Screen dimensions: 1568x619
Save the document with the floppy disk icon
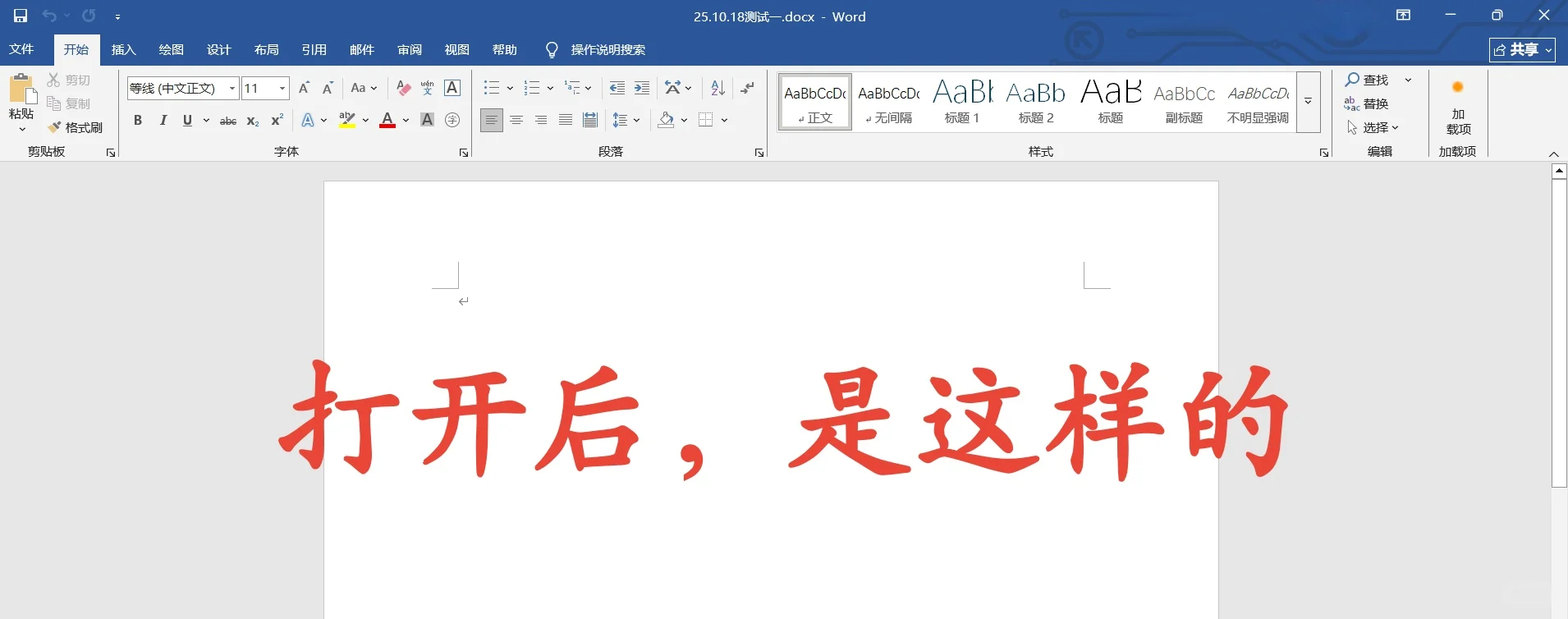click(21, 16)
